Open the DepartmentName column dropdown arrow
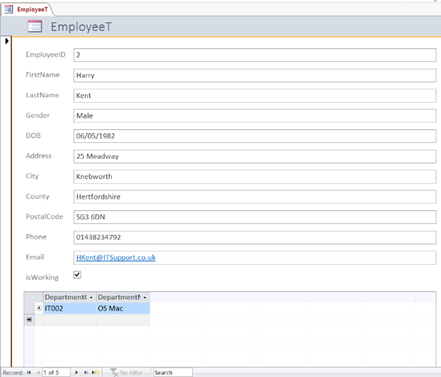This screenshot has height=377, width=441. click(145, 297)
